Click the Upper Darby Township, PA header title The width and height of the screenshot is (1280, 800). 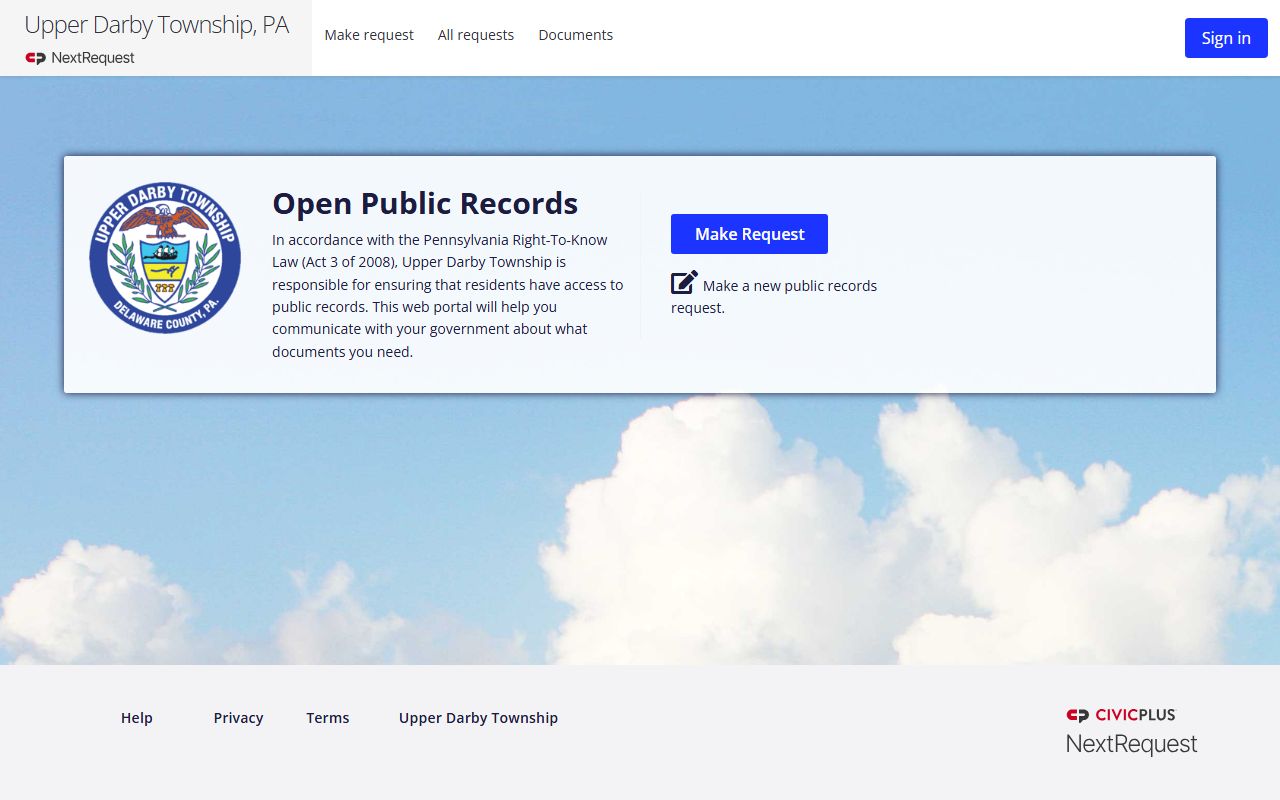click(157, 25)
